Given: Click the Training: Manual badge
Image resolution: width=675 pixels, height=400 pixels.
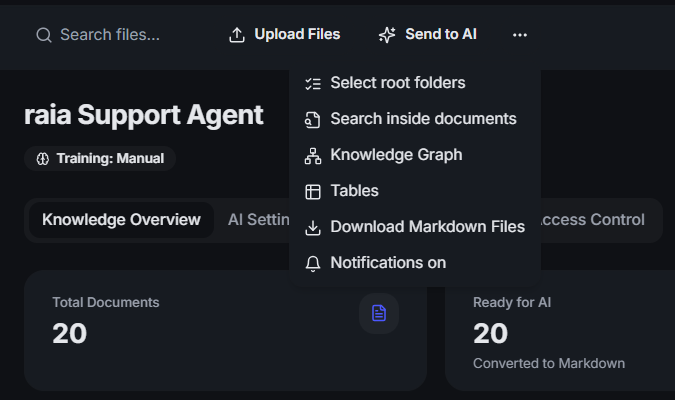Looking at the screenshot, I should click(100, 158).
